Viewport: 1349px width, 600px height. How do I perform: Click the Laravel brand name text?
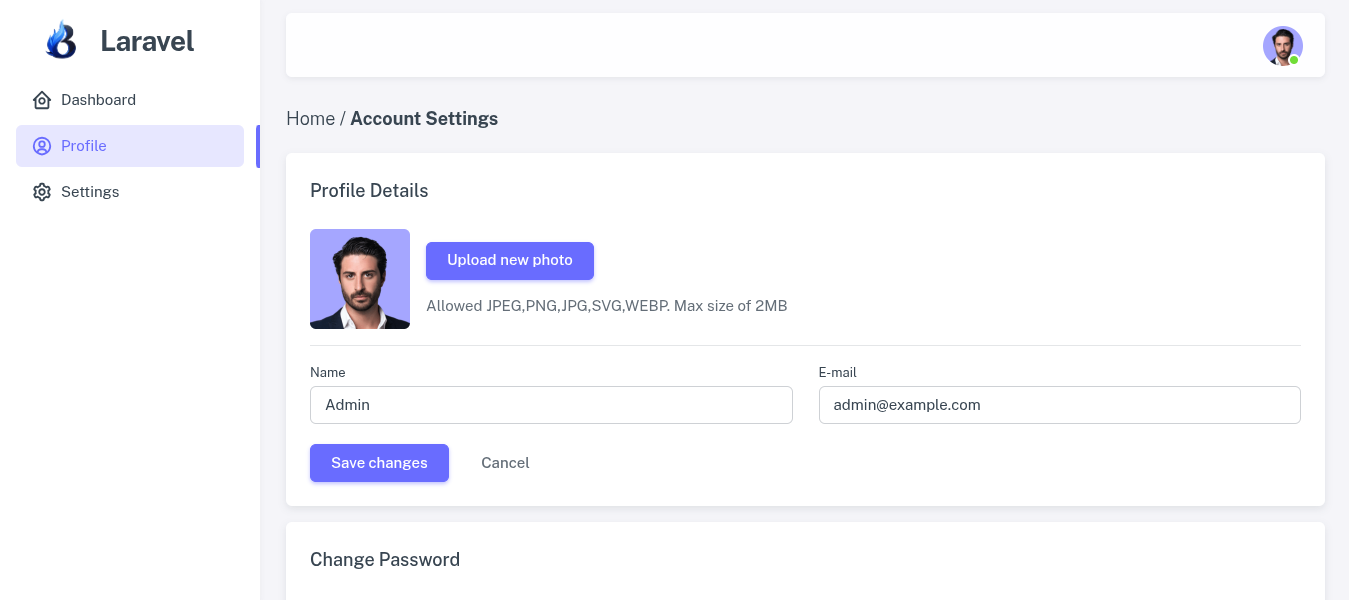pyautogui.click(x=147, y=41)
